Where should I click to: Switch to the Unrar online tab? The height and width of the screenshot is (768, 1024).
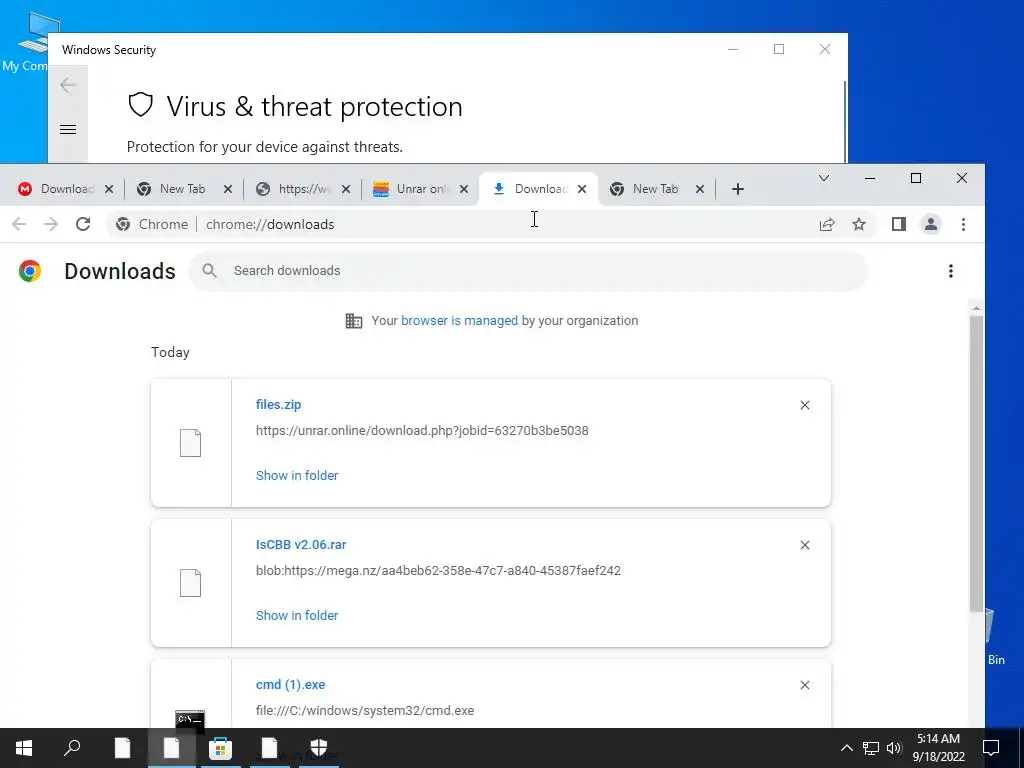click(420, 189)
